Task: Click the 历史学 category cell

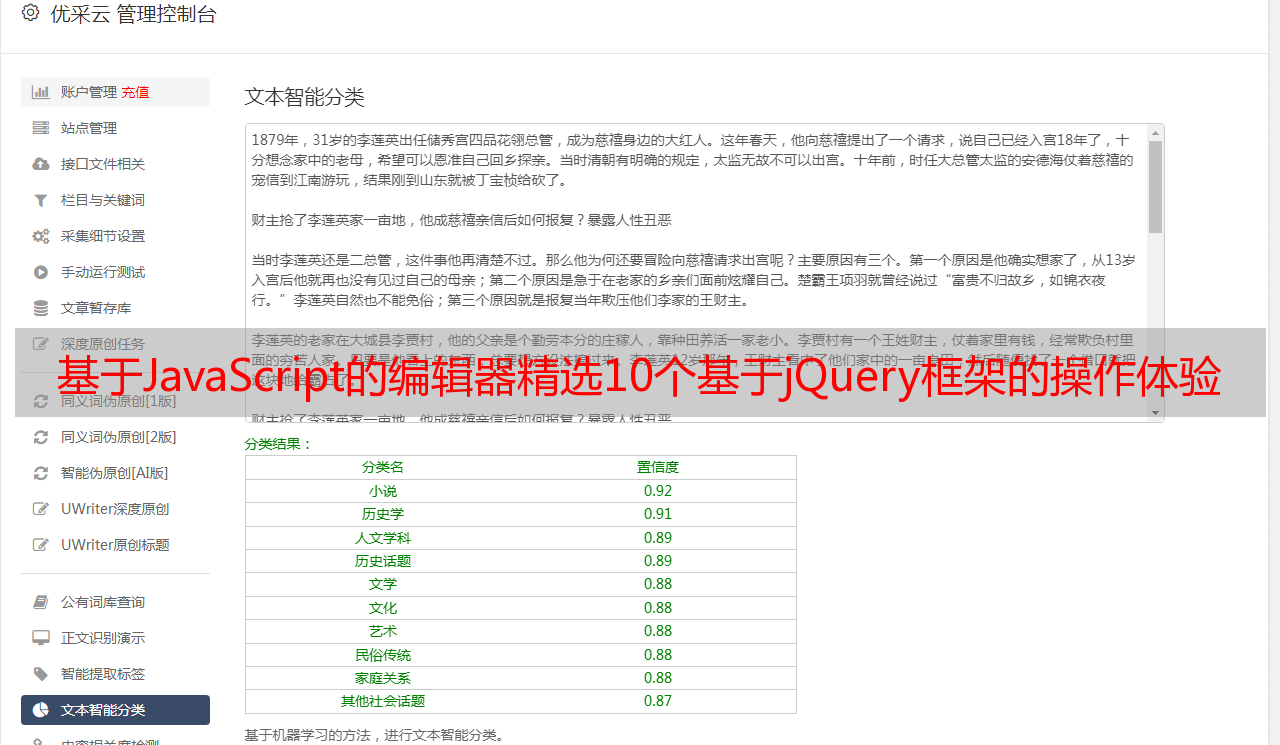Action: tap(383, 514)
